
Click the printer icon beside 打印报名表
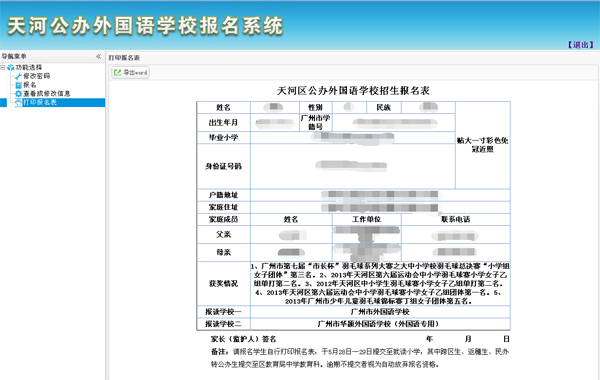click(x=18, y=103)
